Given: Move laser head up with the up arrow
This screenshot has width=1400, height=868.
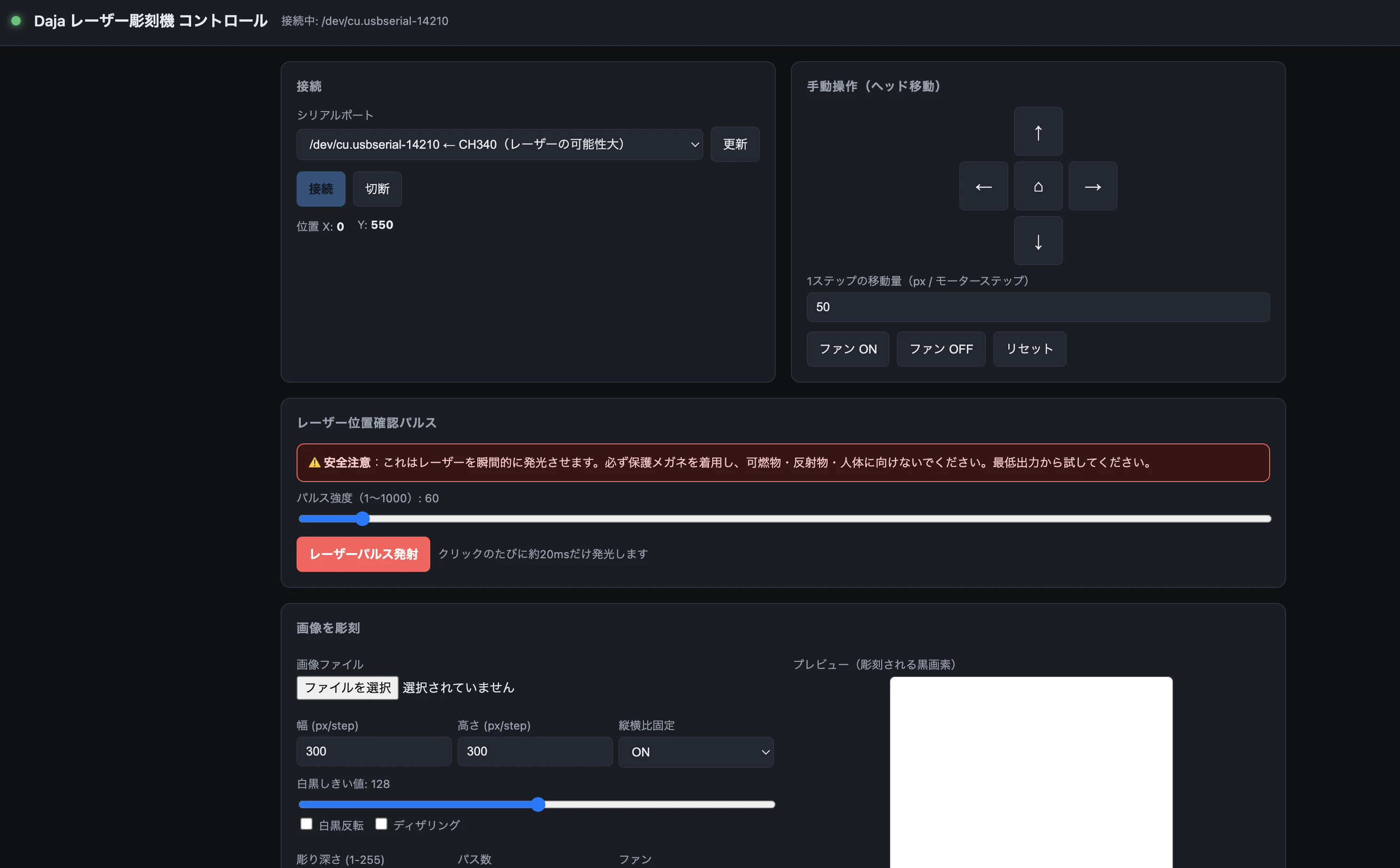Looking at the screenshot, I should (x=1038, y=131).
